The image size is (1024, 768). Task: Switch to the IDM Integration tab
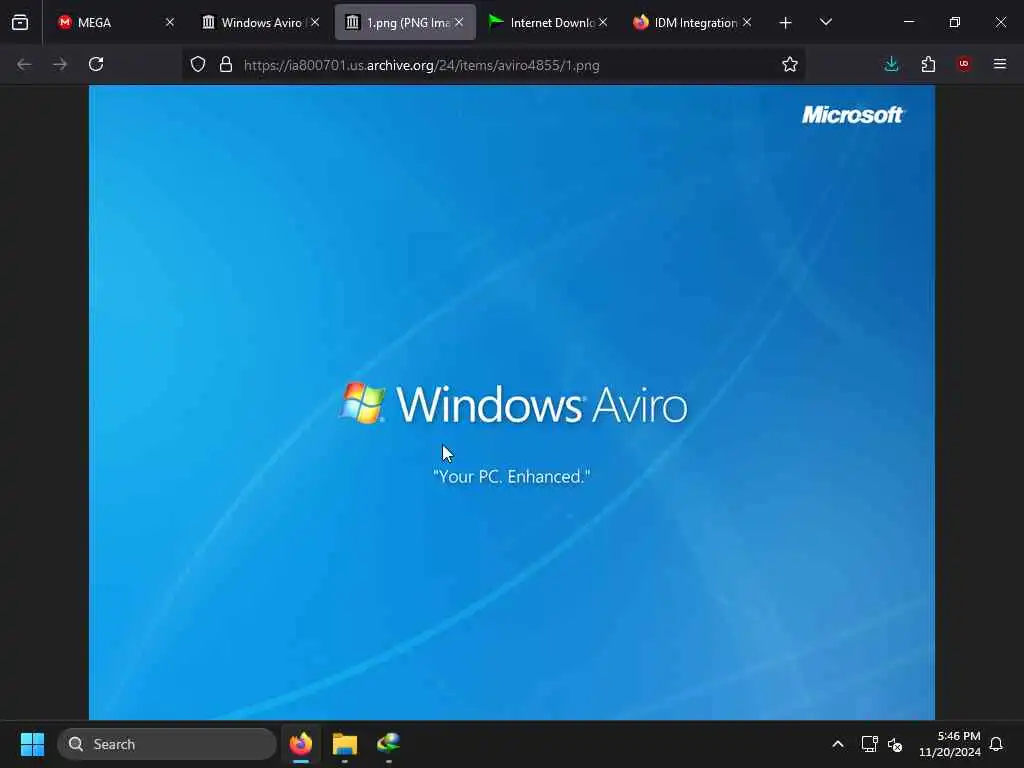pyautogui.click(x=691, y=22)
